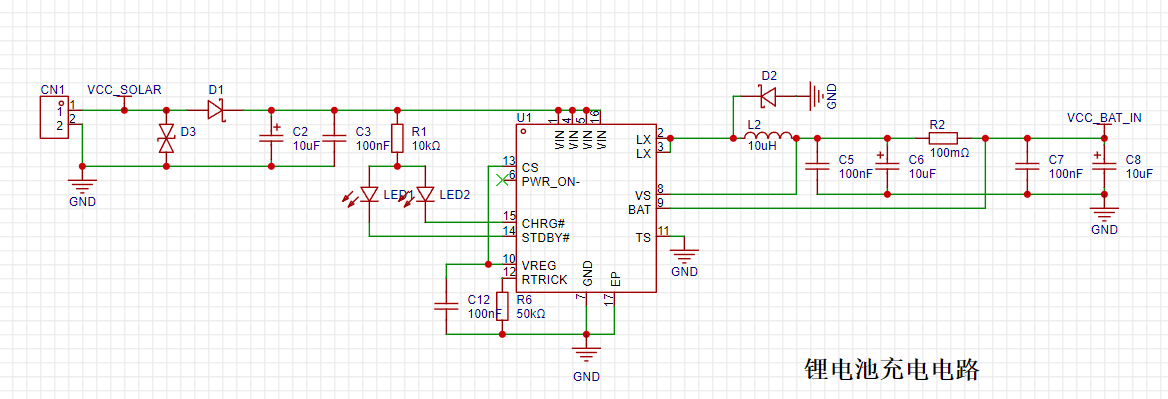Click the R6 50kΩ resistor symbol
1168x399 pixels.
[x=502, y=306]
